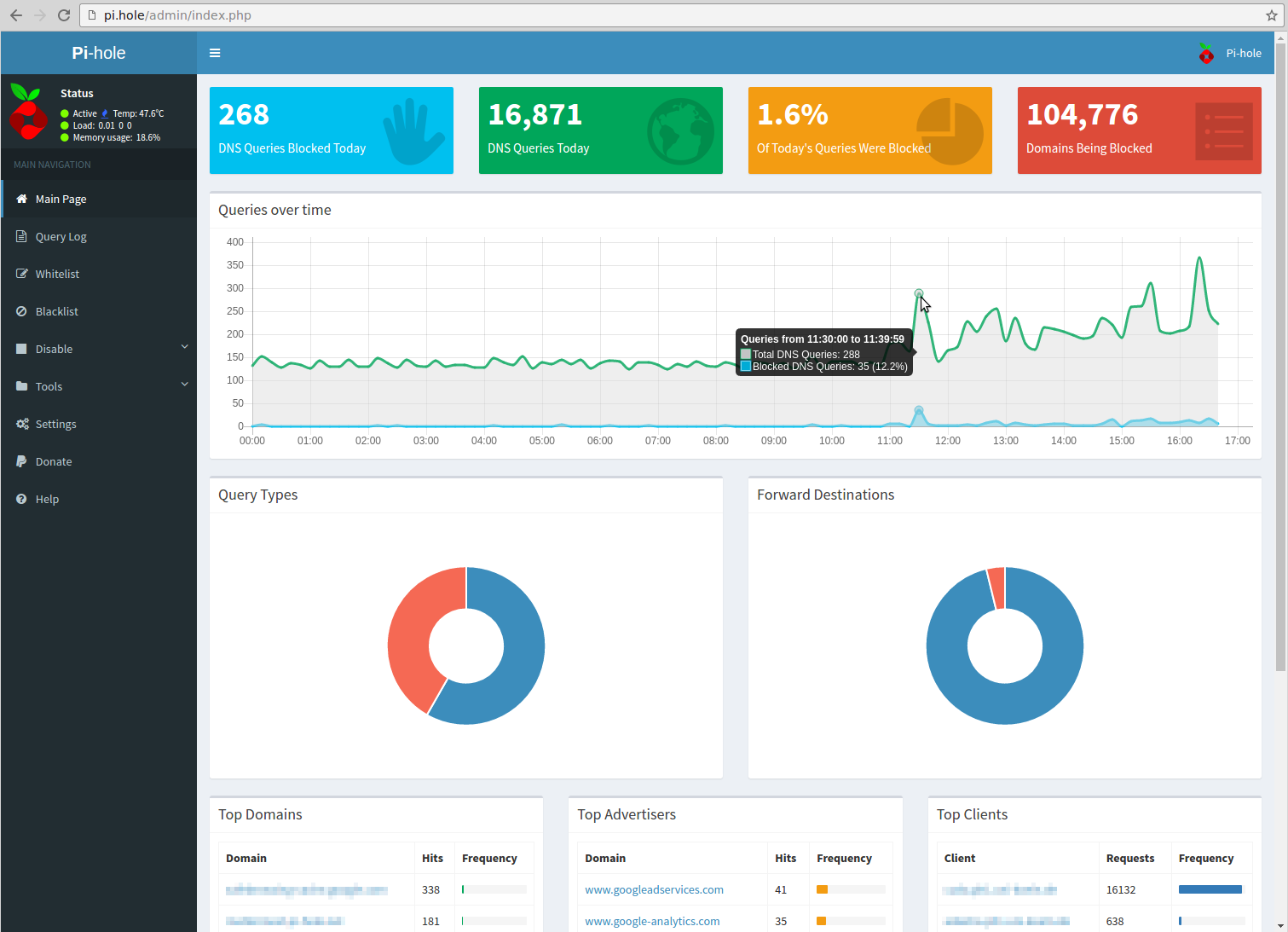
Task: Click the home icon beside Main Page
Action: coord(22,199)
